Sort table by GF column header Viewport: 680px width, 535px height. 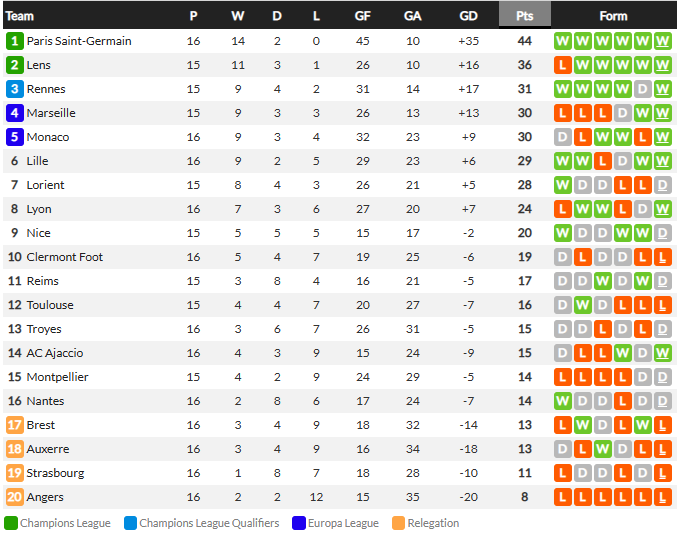pyautogui.click(x=363, y=16)
